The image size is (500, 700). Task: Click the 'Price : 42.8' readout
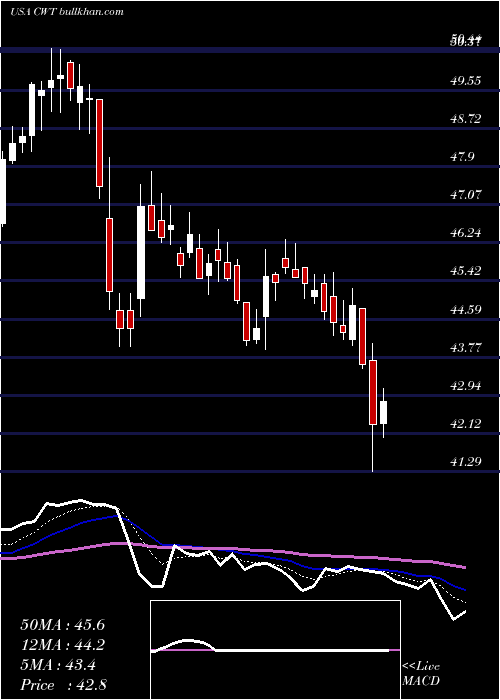[62, 685]
